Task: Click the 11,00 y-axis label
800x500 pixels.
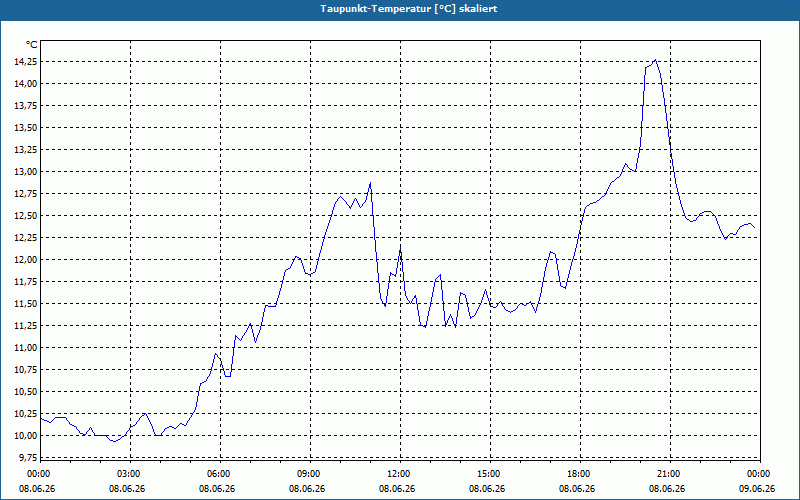Action: [x=26, y=347]
